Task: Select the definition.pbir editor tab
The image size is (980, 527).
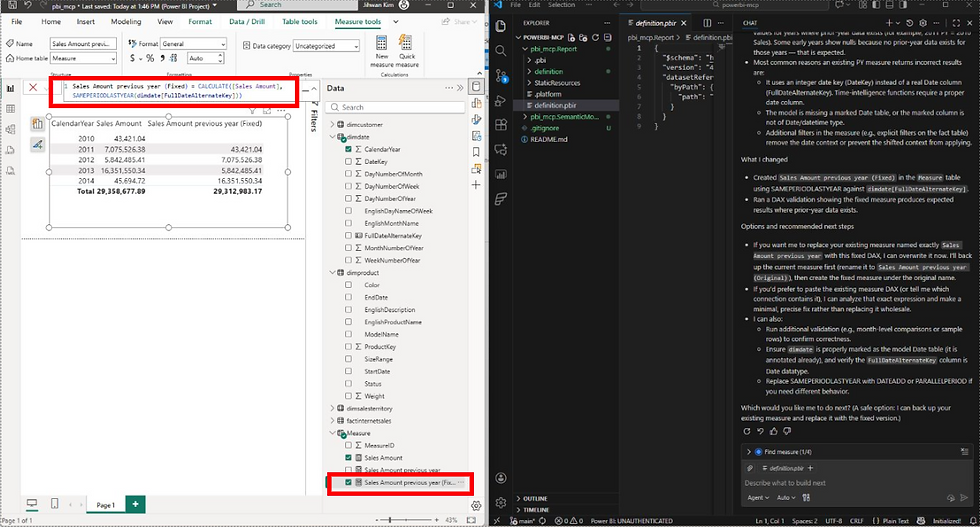Action: click(x=656, y=23)
